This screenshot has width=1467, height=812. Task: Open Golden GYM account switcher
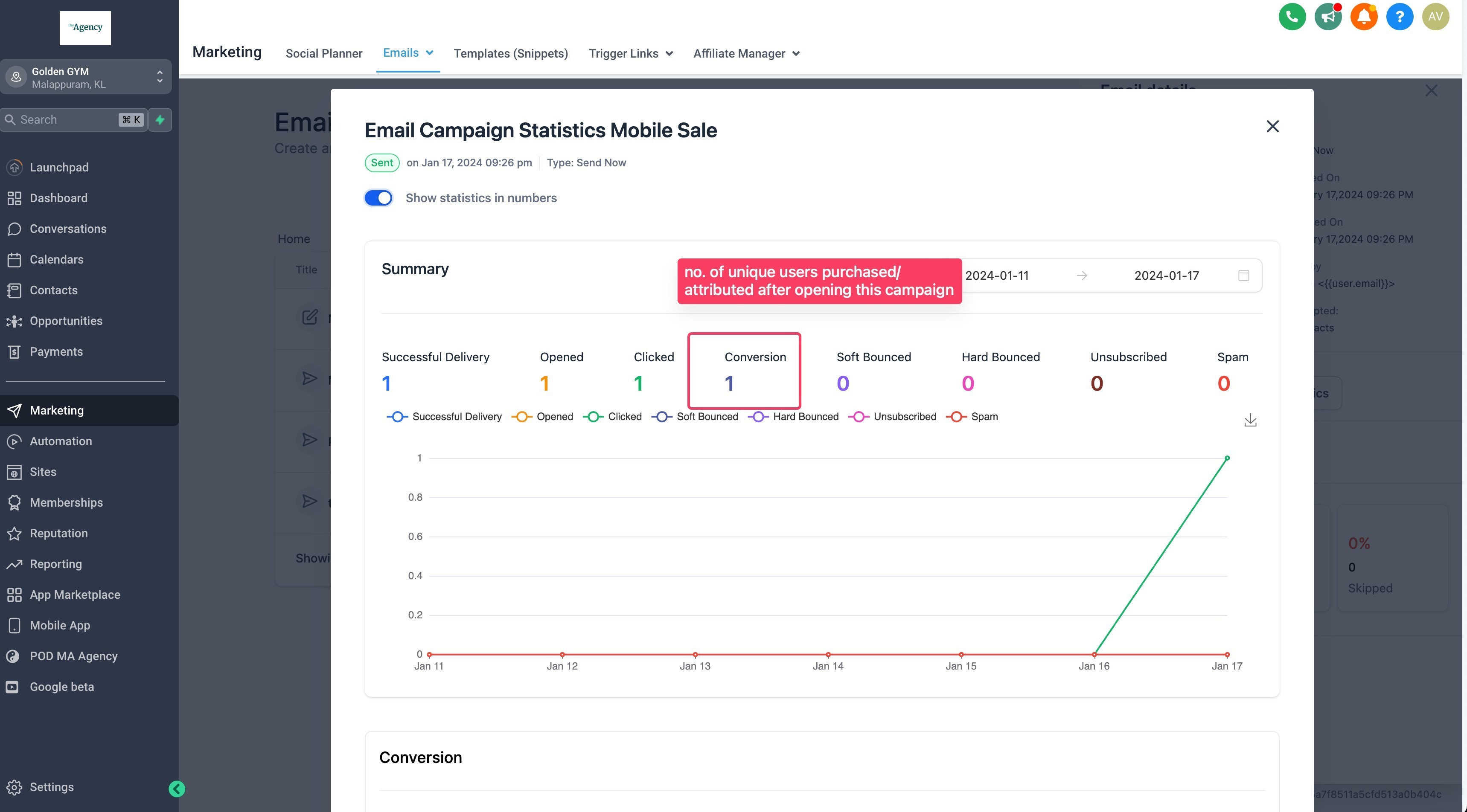(85, 77)
